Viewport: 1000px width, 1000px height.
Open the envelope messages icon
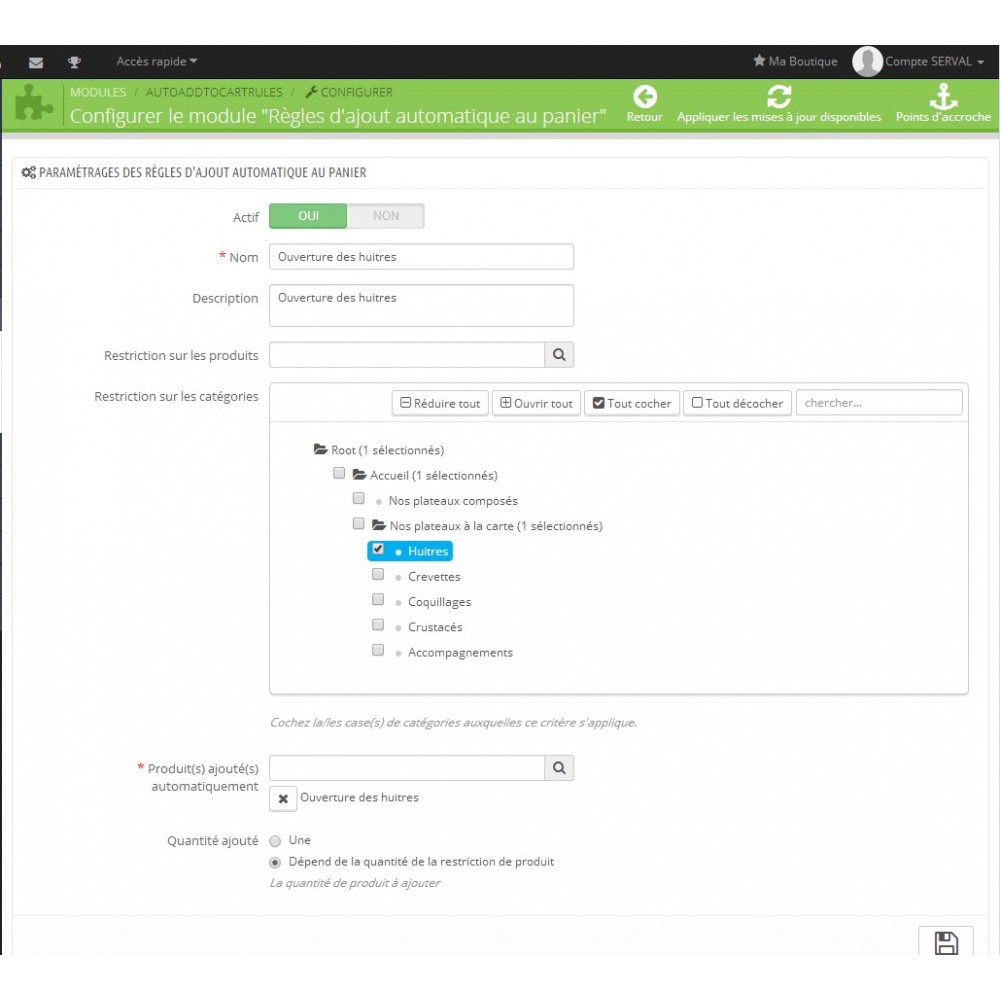tap(36, 62)
